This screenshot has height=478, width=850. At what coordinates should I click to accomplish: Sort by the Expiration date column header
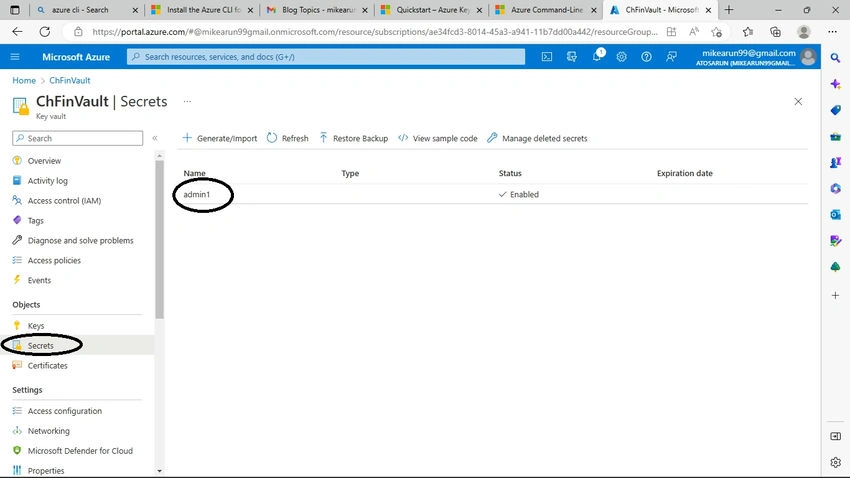685,173
